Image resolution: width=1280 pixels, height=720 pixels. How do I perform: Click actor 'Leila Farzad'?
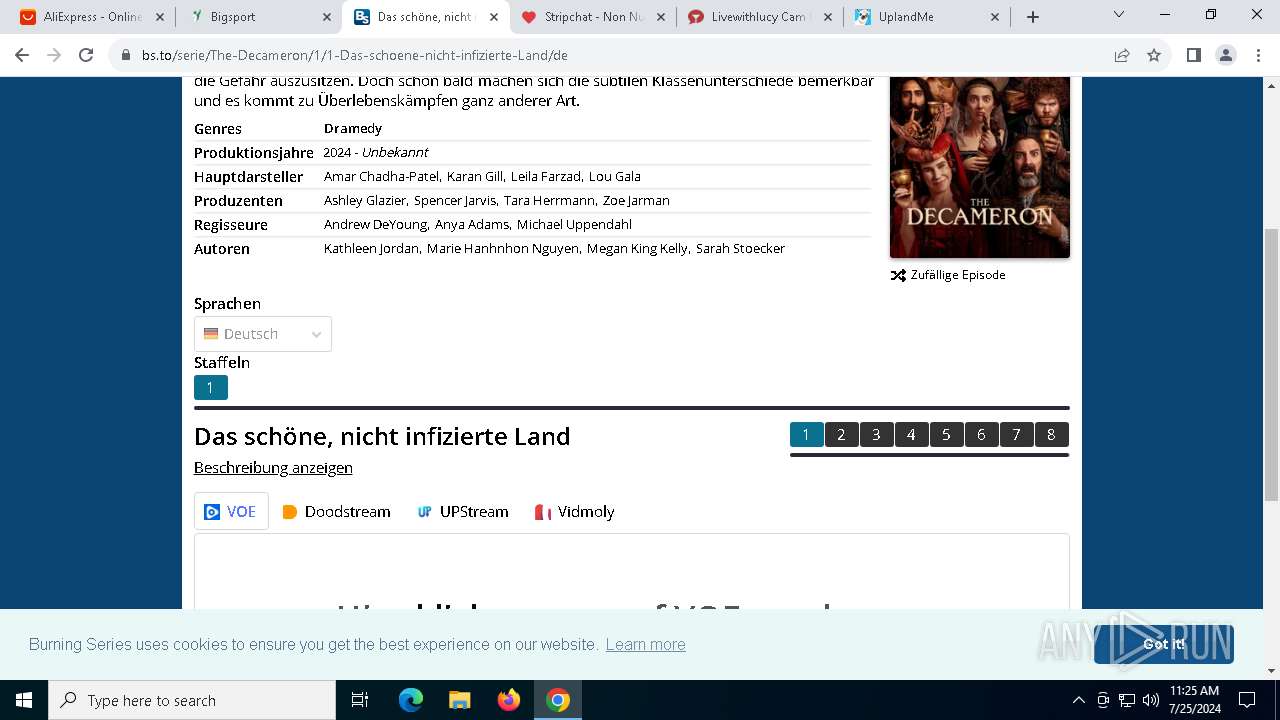[x=546, y=176]
